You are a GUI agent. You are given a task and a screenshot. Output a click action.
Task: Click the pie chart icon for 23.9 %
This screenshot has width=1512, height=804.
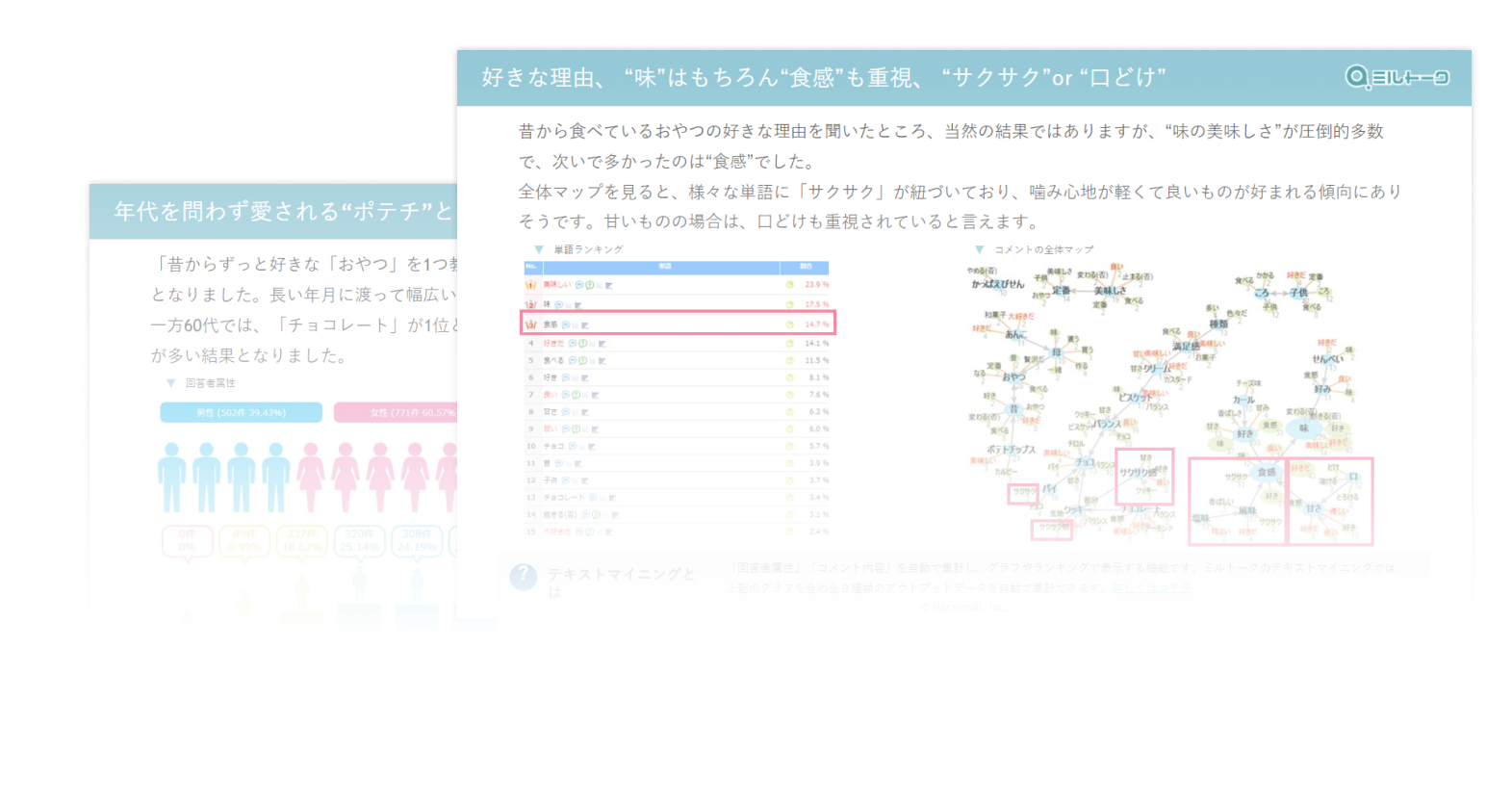coord(790,285)
